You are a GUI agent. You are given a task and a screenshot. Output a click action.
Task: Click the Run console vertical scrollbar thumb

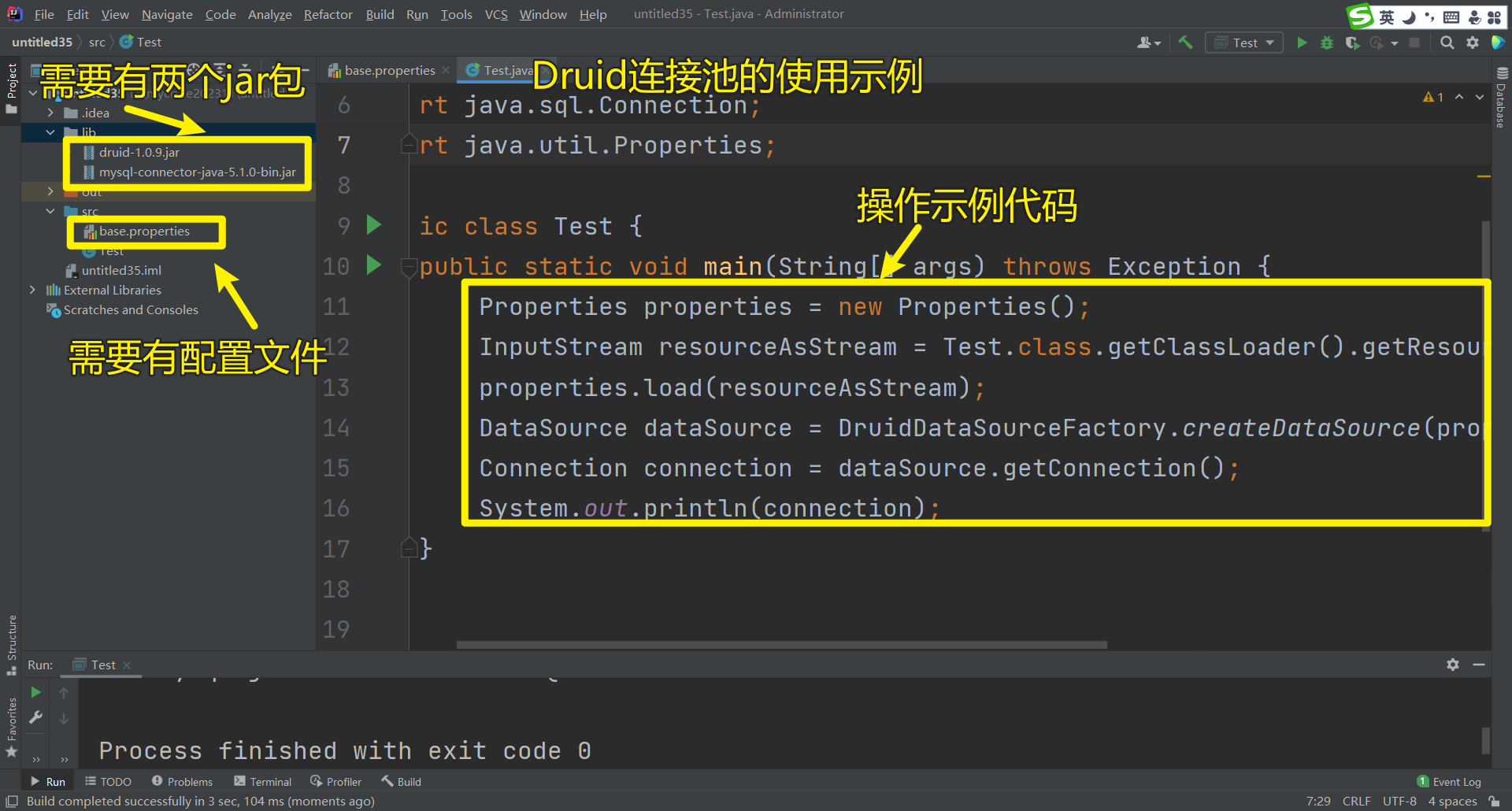click(x=1486, y=740)
